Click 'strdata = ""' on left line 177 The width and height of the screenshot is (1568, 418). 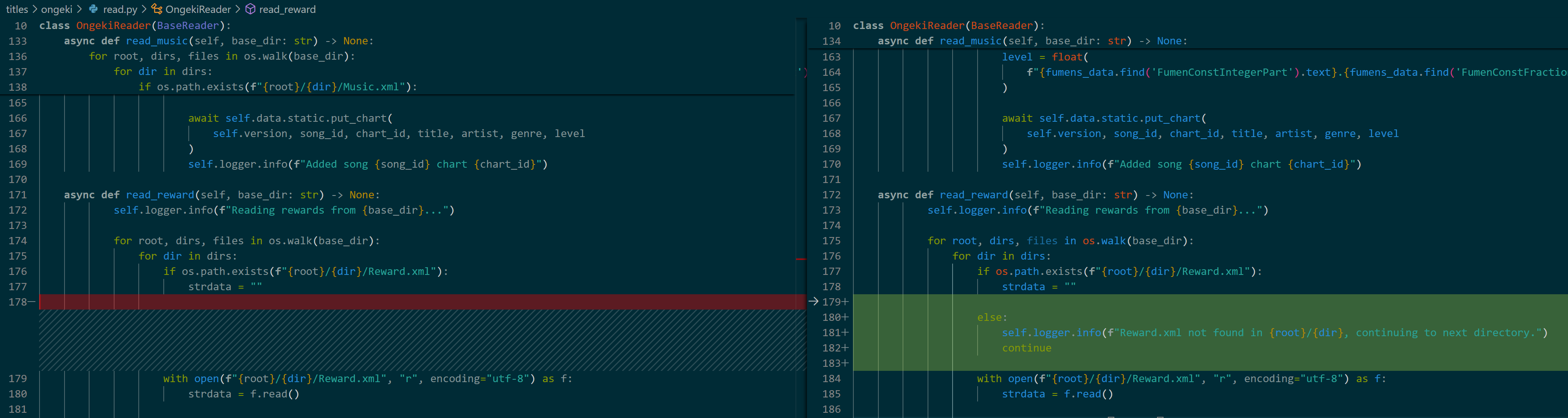pos(225,287)
